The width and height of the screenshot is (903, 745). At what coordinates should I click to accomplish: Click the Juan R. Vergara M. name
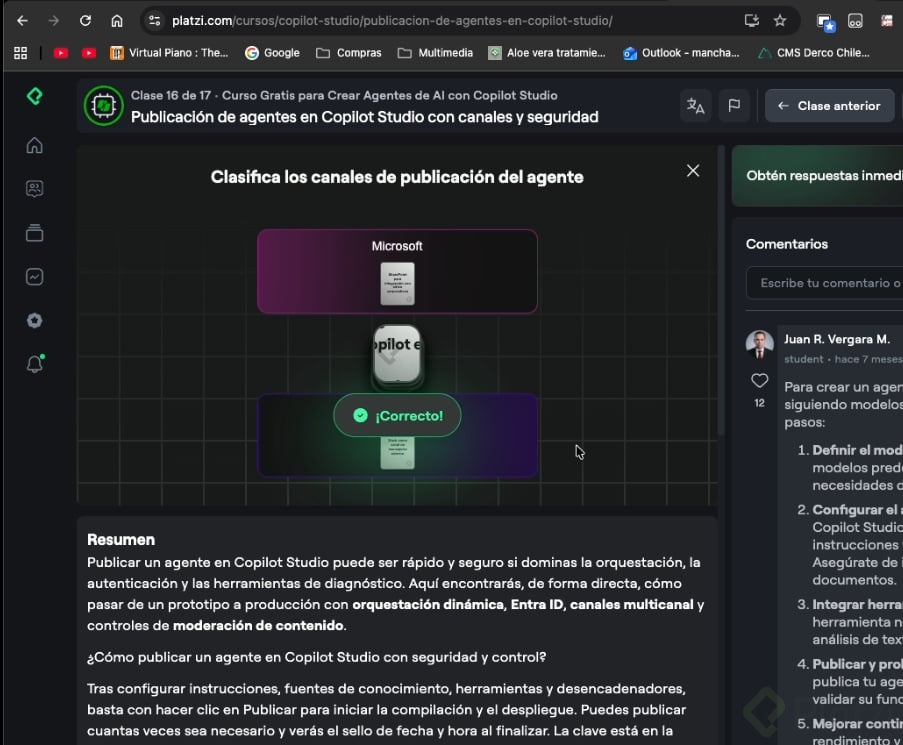(x=837, y=339)
